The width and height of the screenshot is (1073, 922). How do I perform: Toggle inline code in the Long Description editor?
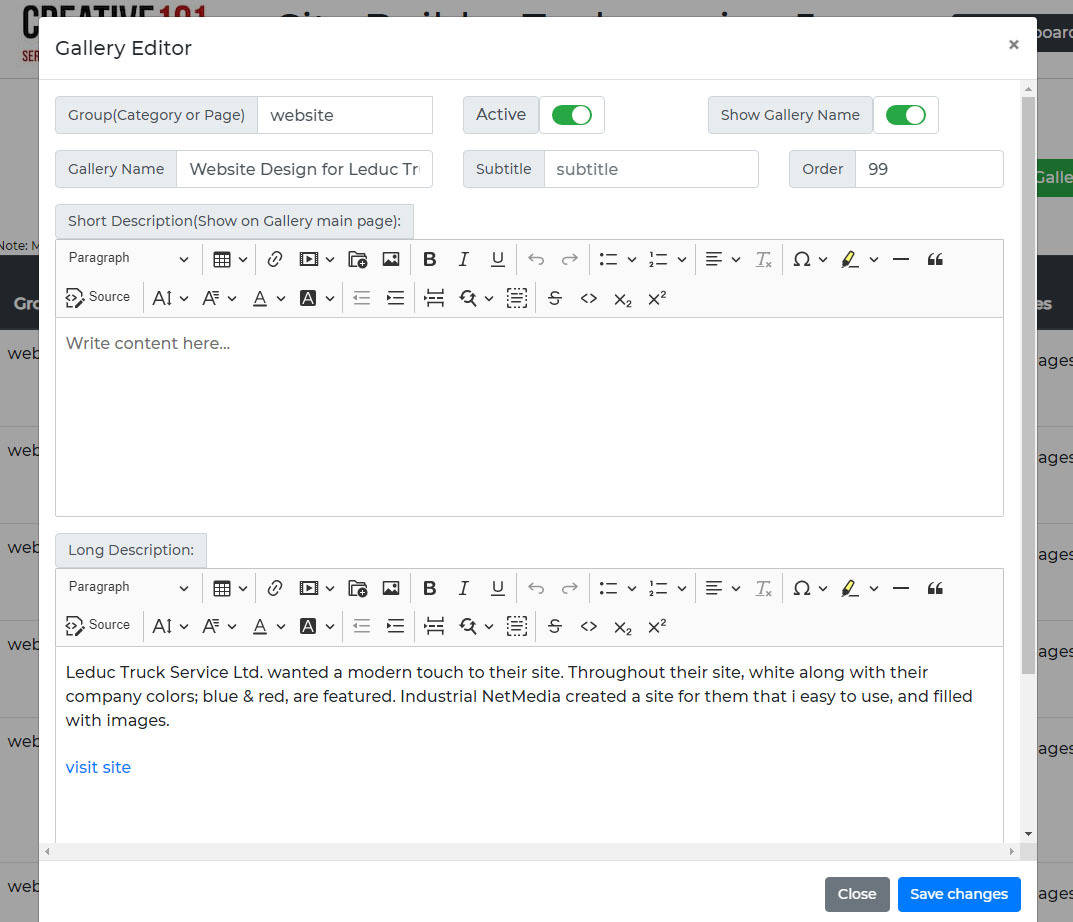point(589,626)
